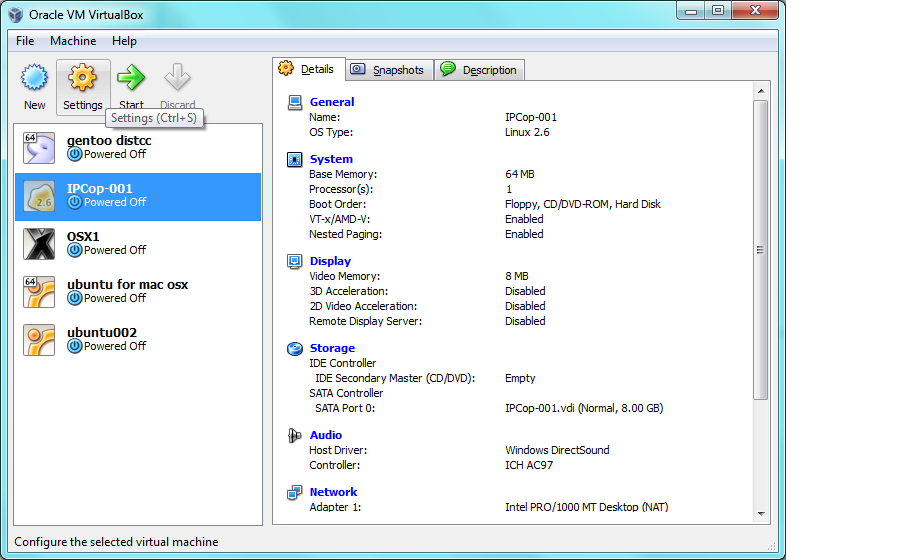Viewport: 907px width, 560px height.
Task: Open the System settings link
Action: pyautogui.click(x=331, y=159)
